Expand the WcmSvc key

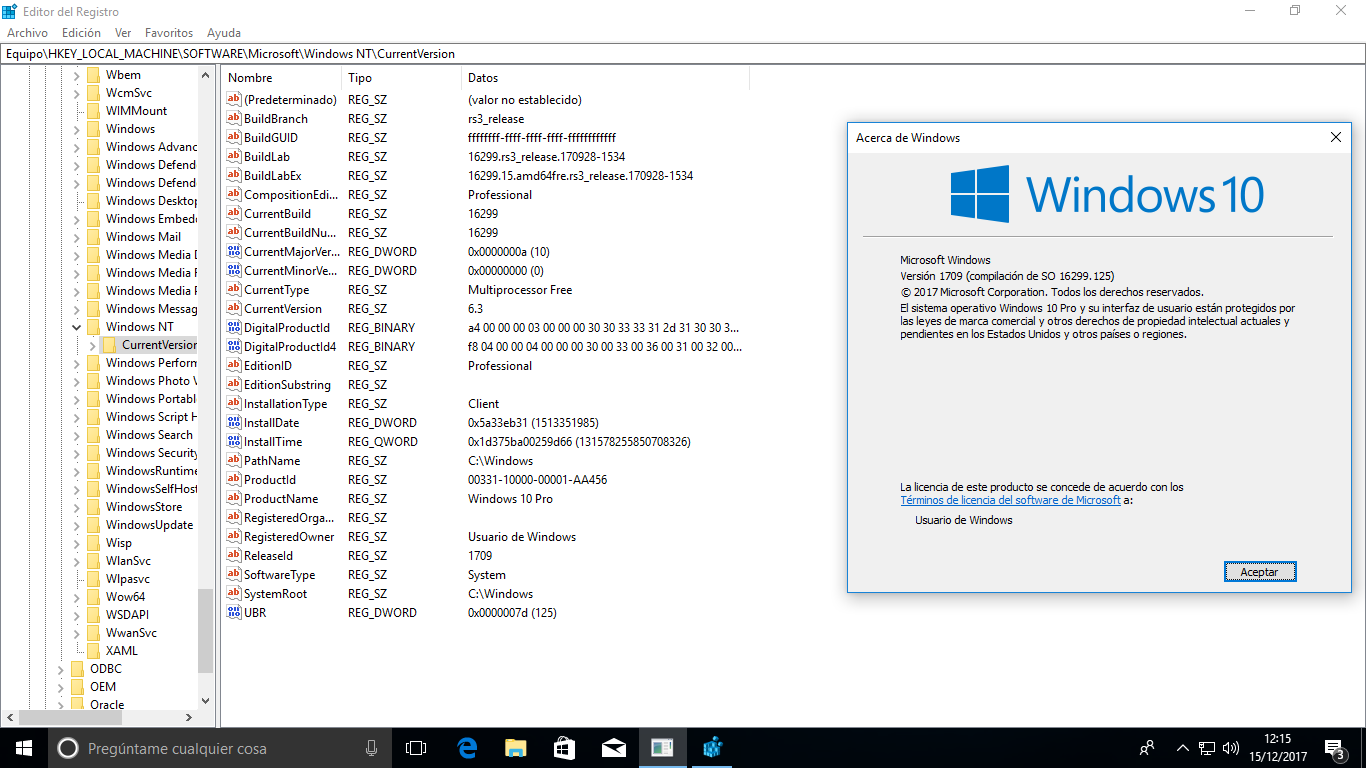pos(76,93)
